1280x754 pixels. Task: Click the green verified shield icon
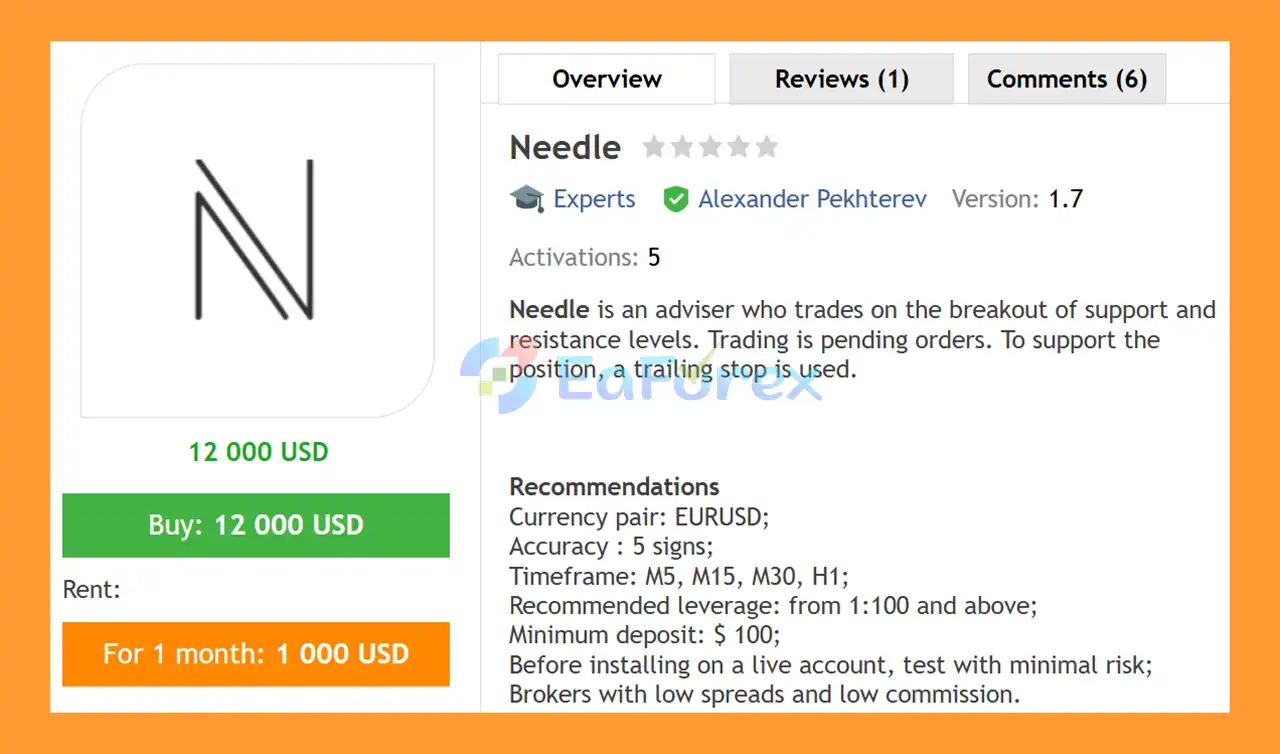676,200
